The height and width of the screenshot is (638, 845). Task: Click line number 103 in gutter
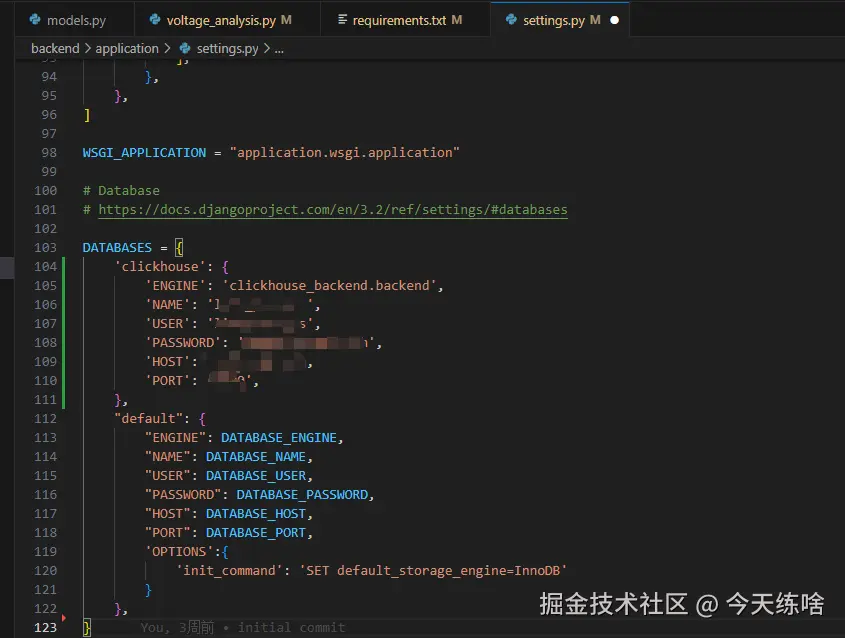(x=45, y=247)
